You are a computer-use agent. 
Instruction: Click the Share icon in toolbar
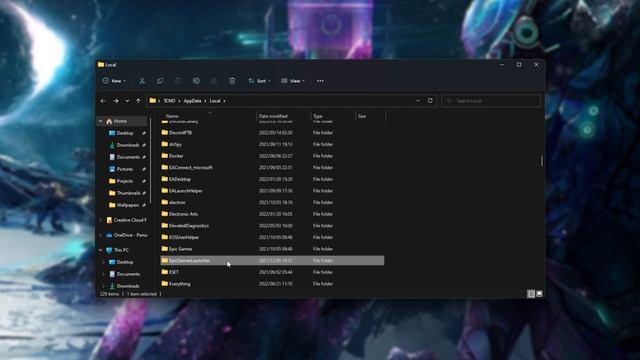[x=214, y=81]
